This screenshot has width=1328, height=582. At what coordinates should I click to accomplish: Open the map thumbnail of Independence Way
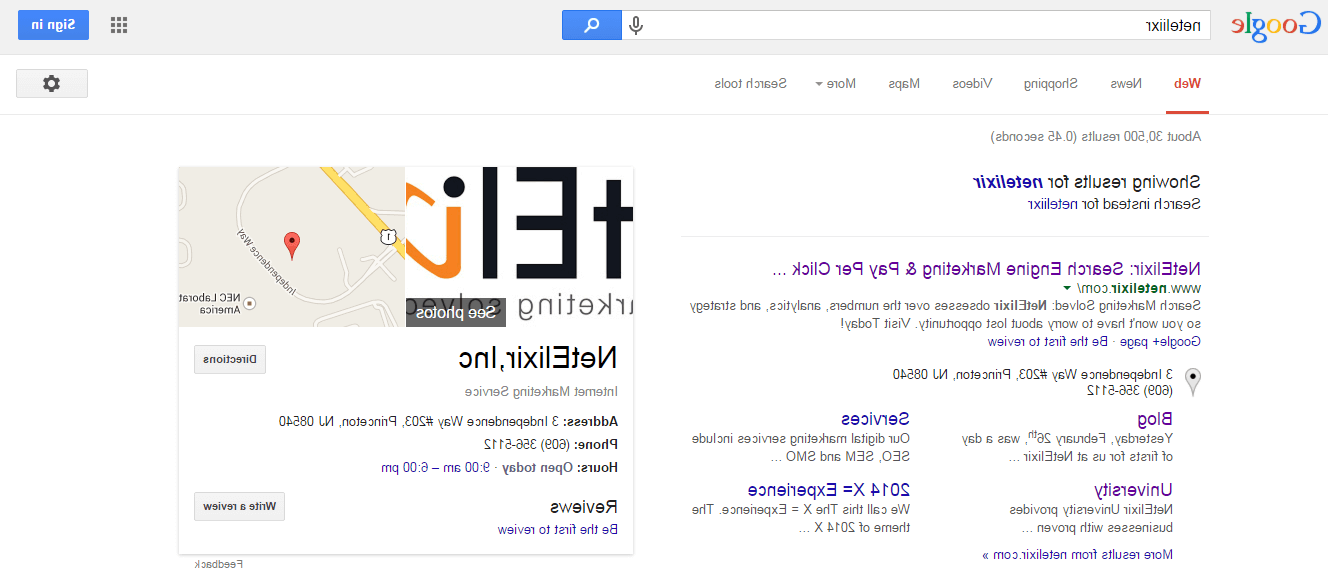pos(292,247)
